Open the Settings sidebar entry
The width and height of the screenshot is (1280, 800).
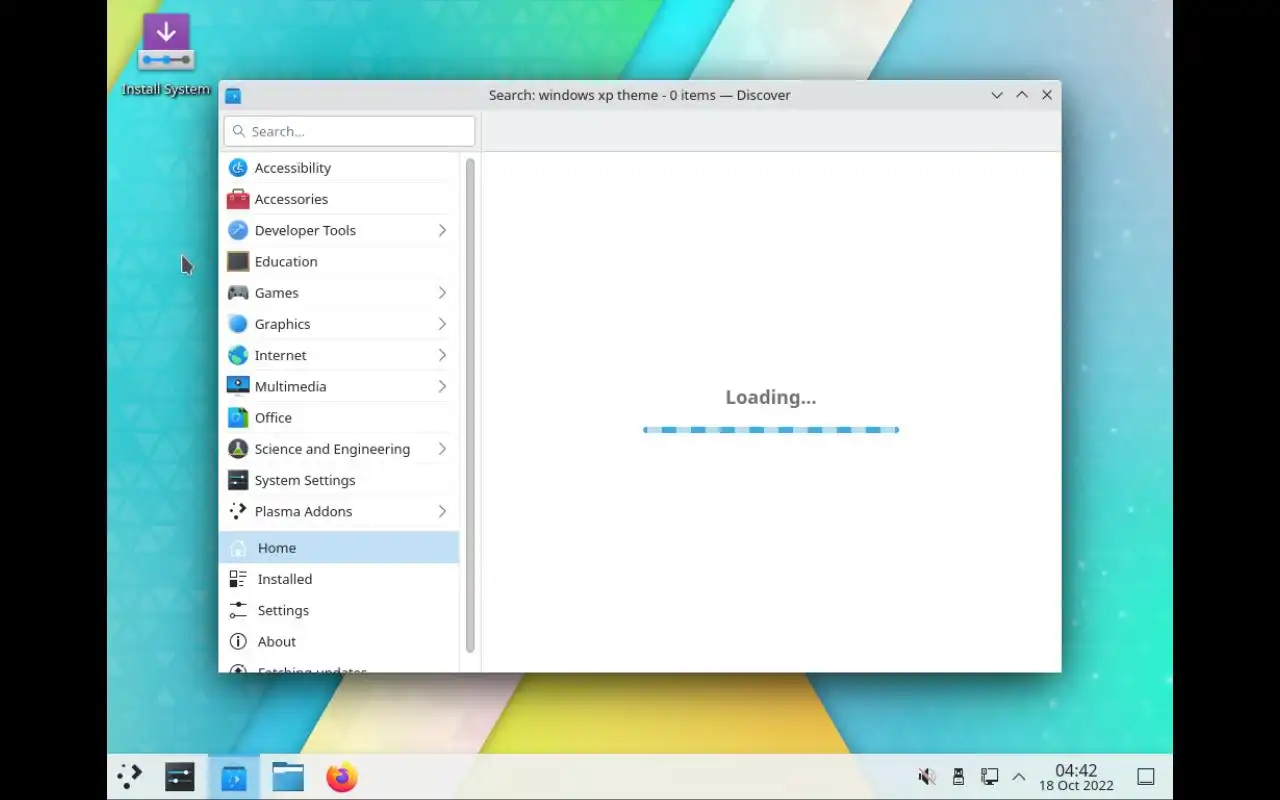pyautogui.click(x=339, y=610)
